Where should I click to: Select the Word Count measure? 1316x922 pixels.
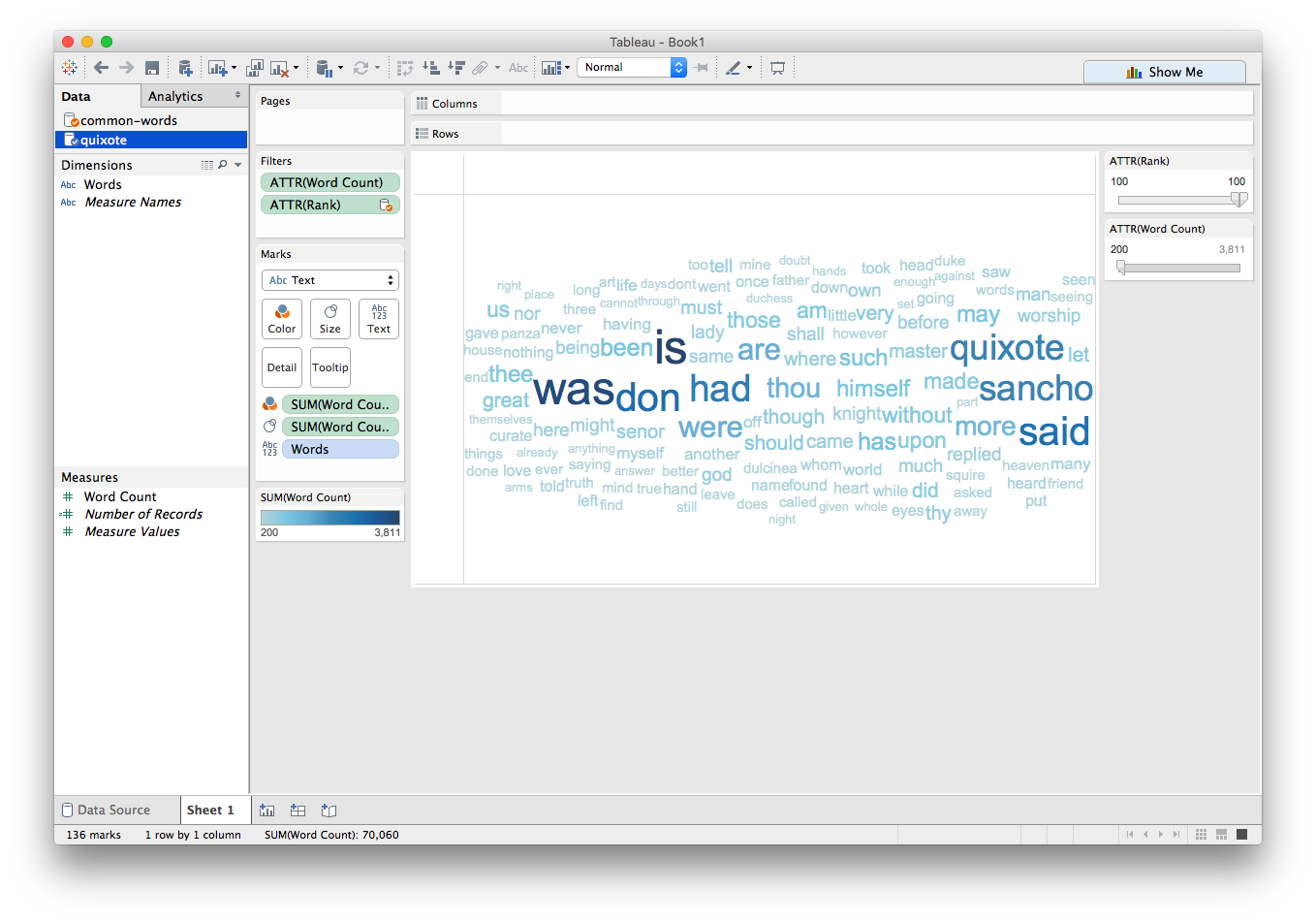pyautogui.click(x=120, y=496)
